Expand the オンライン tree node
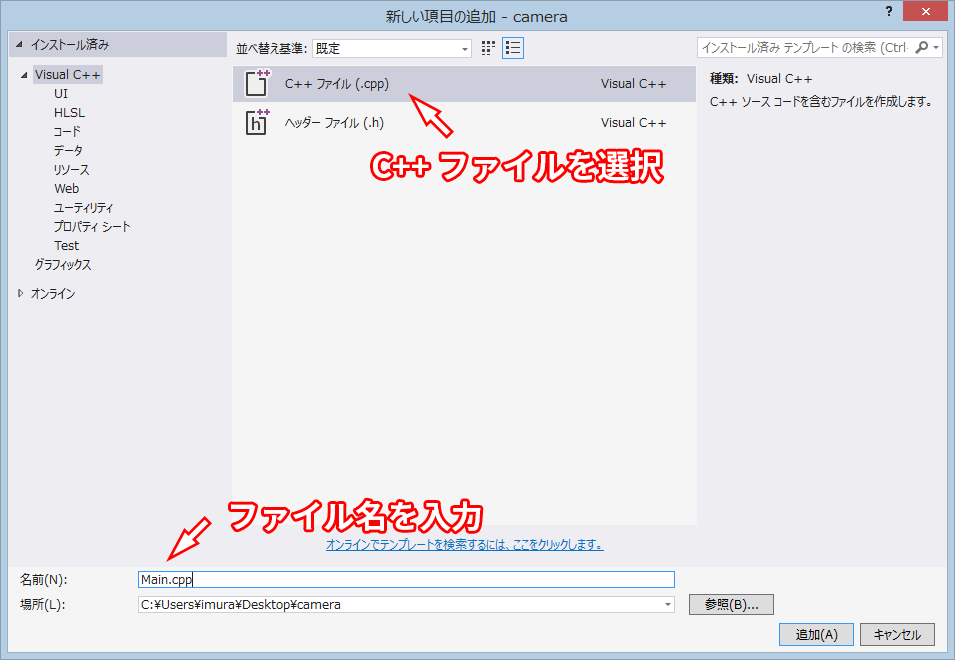Image resolution: width=955 pixels, height=660 pixels. (x=22, y=292)
